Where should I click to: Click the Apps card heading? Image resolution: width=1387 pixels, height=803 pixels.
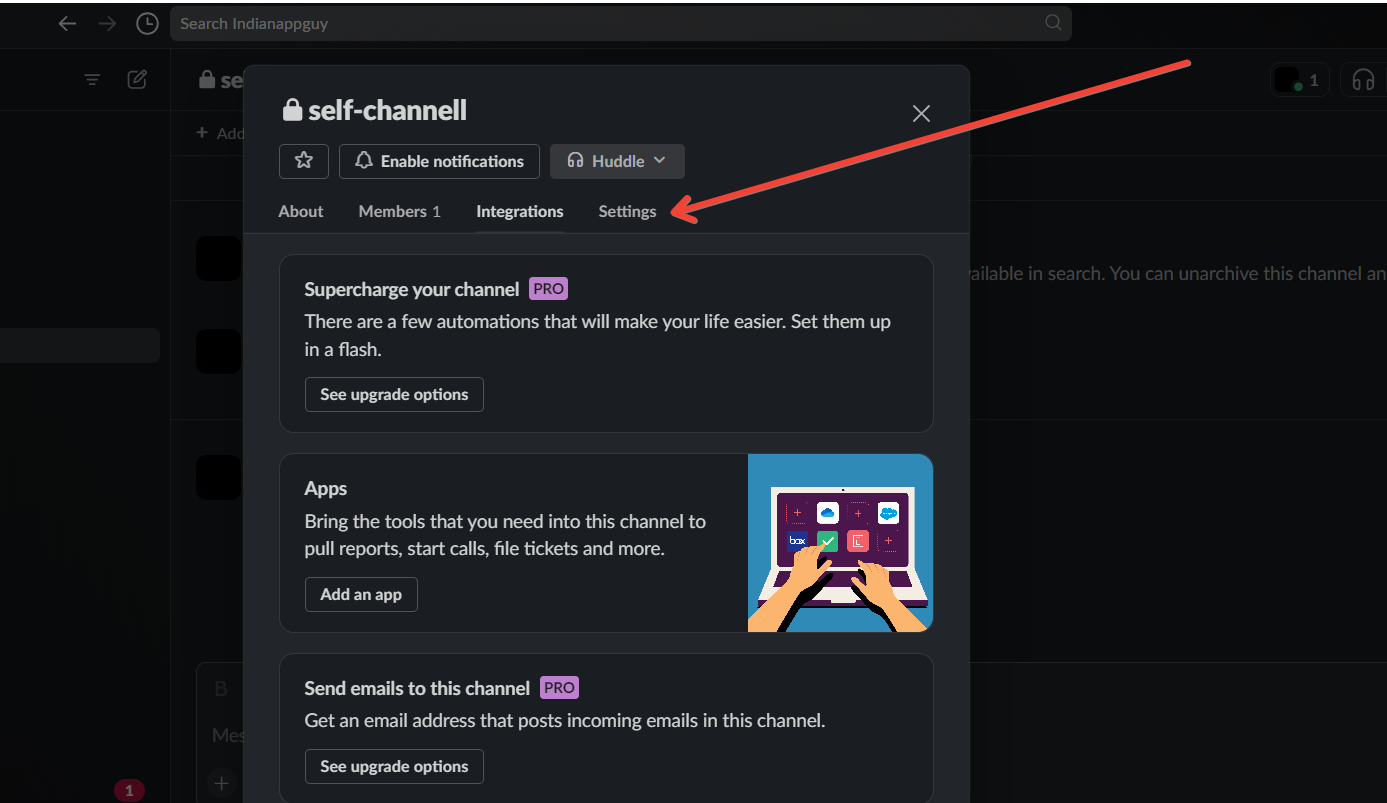(326, 489)
